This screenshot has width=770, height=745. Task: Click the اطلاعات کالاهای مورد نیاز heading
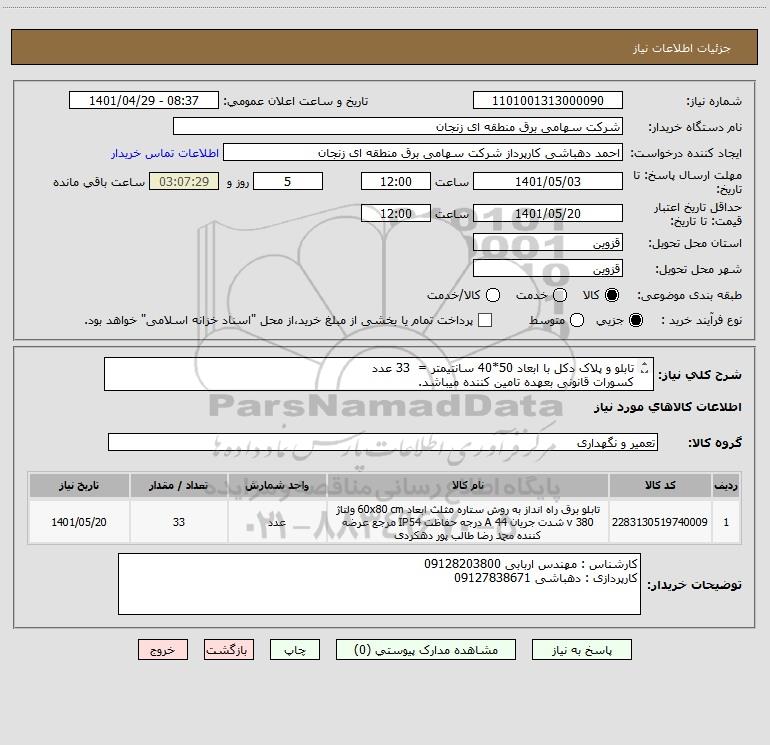tap(667, 407)
